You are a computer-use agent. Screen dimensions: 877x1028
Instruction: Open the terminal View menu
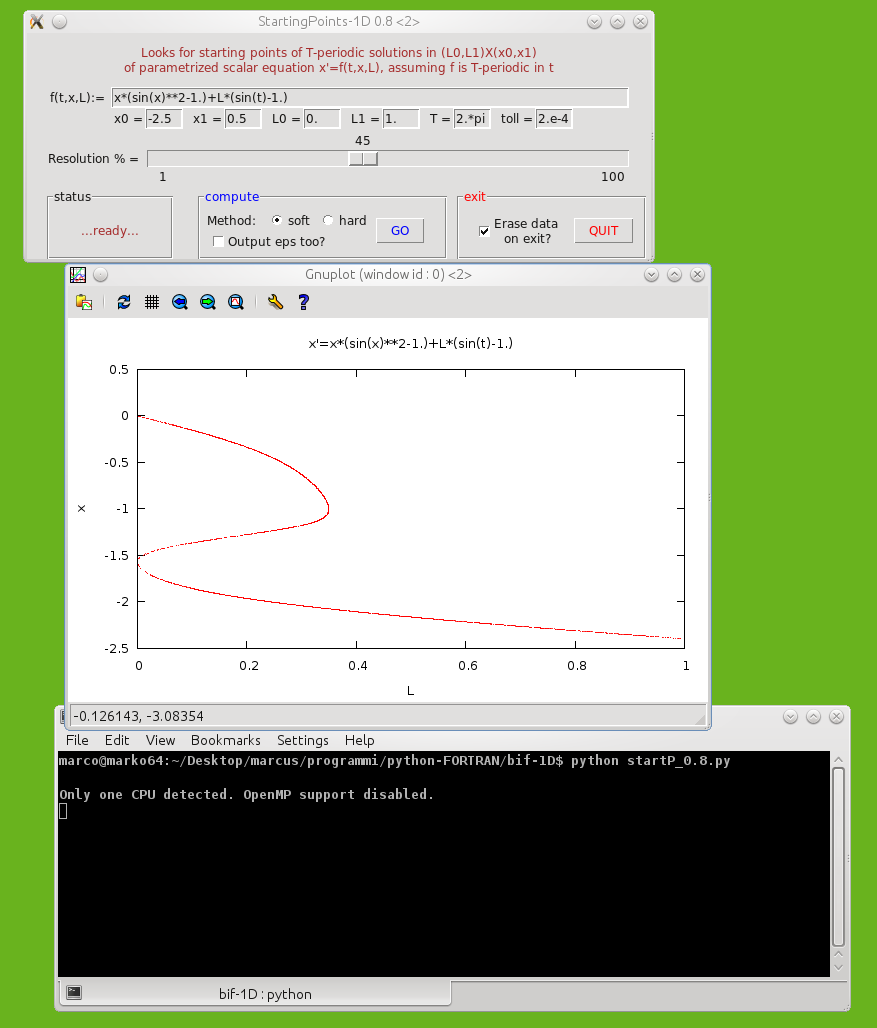pos(161,740)
